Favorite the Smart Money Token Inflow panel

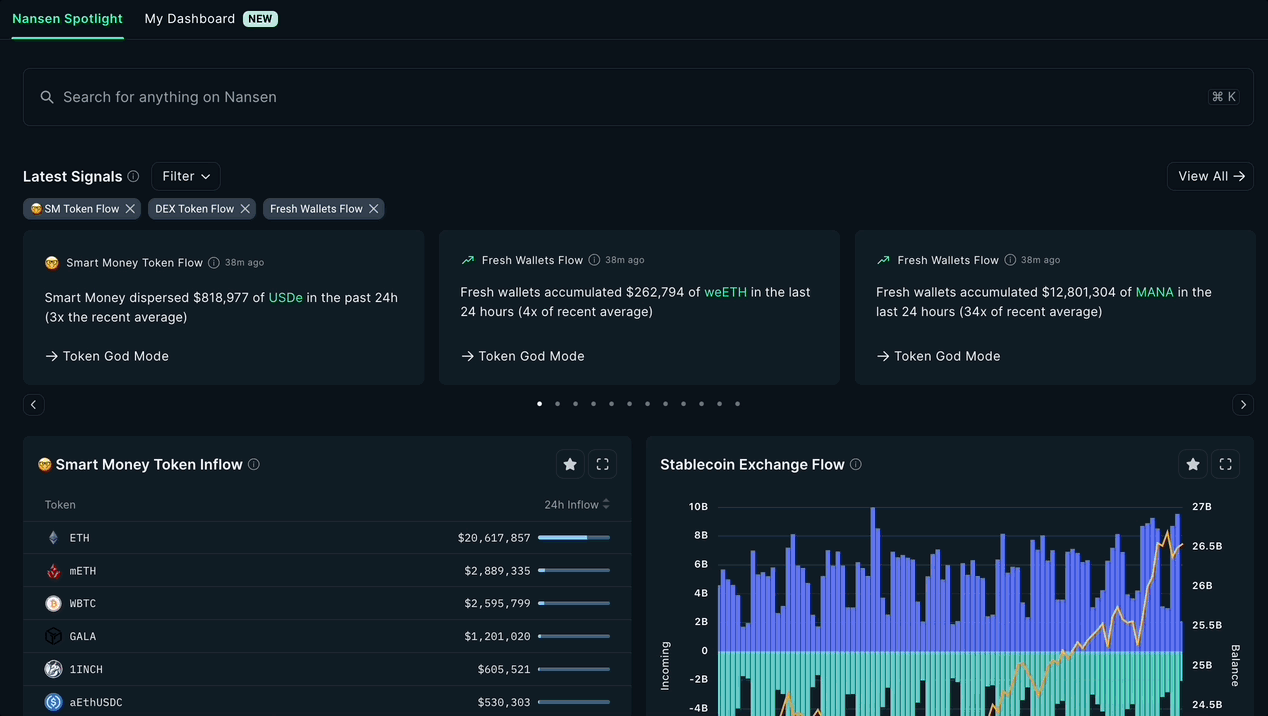(570, 464)
